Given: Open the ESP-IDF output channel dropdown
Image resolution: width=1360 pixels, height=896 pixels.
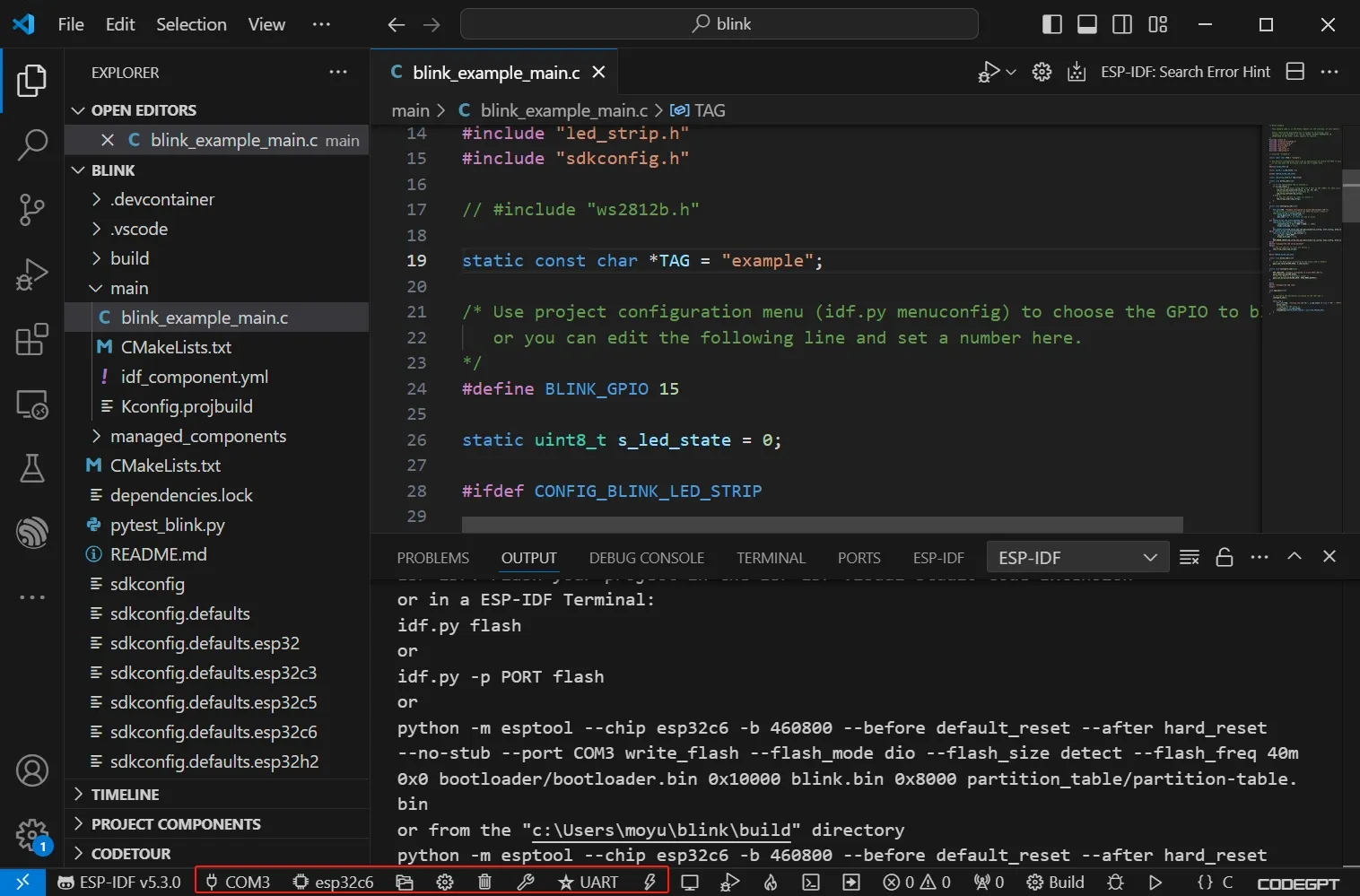Looking at the screenshot, I should pos(1077,558).
